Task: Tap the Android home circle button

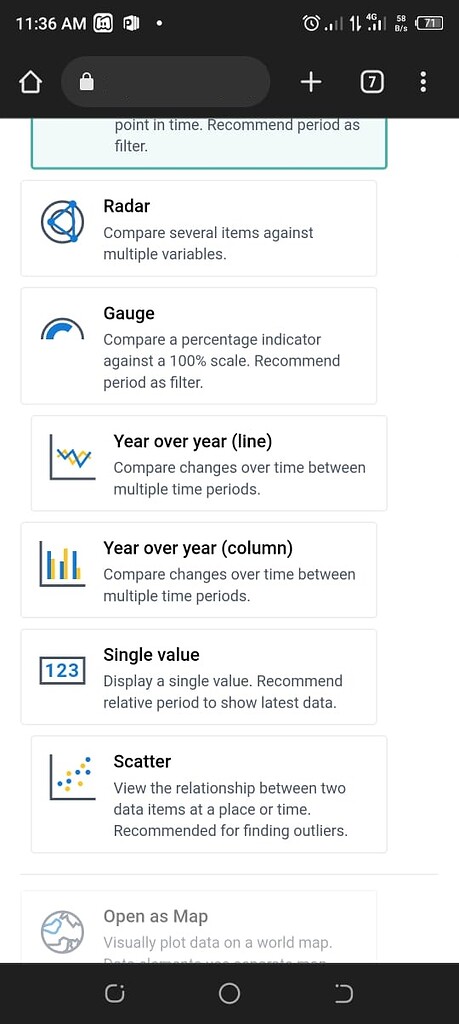Action: click(x=229, y=993)
